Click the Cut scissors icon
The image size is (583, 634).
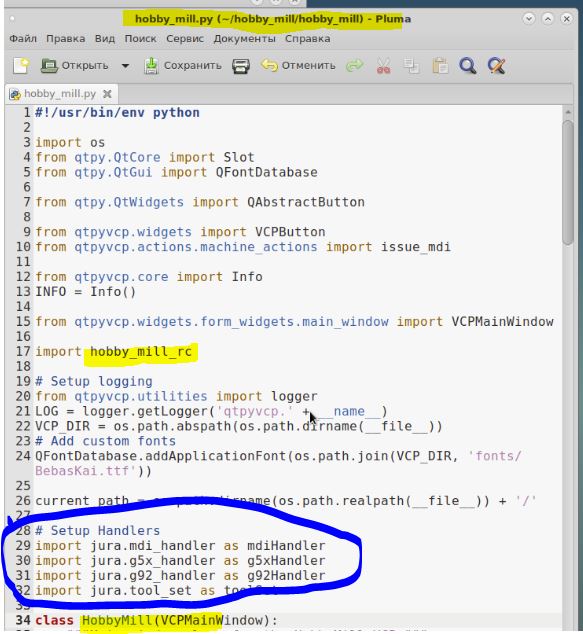pyautogui.click(x=383, y=66)
